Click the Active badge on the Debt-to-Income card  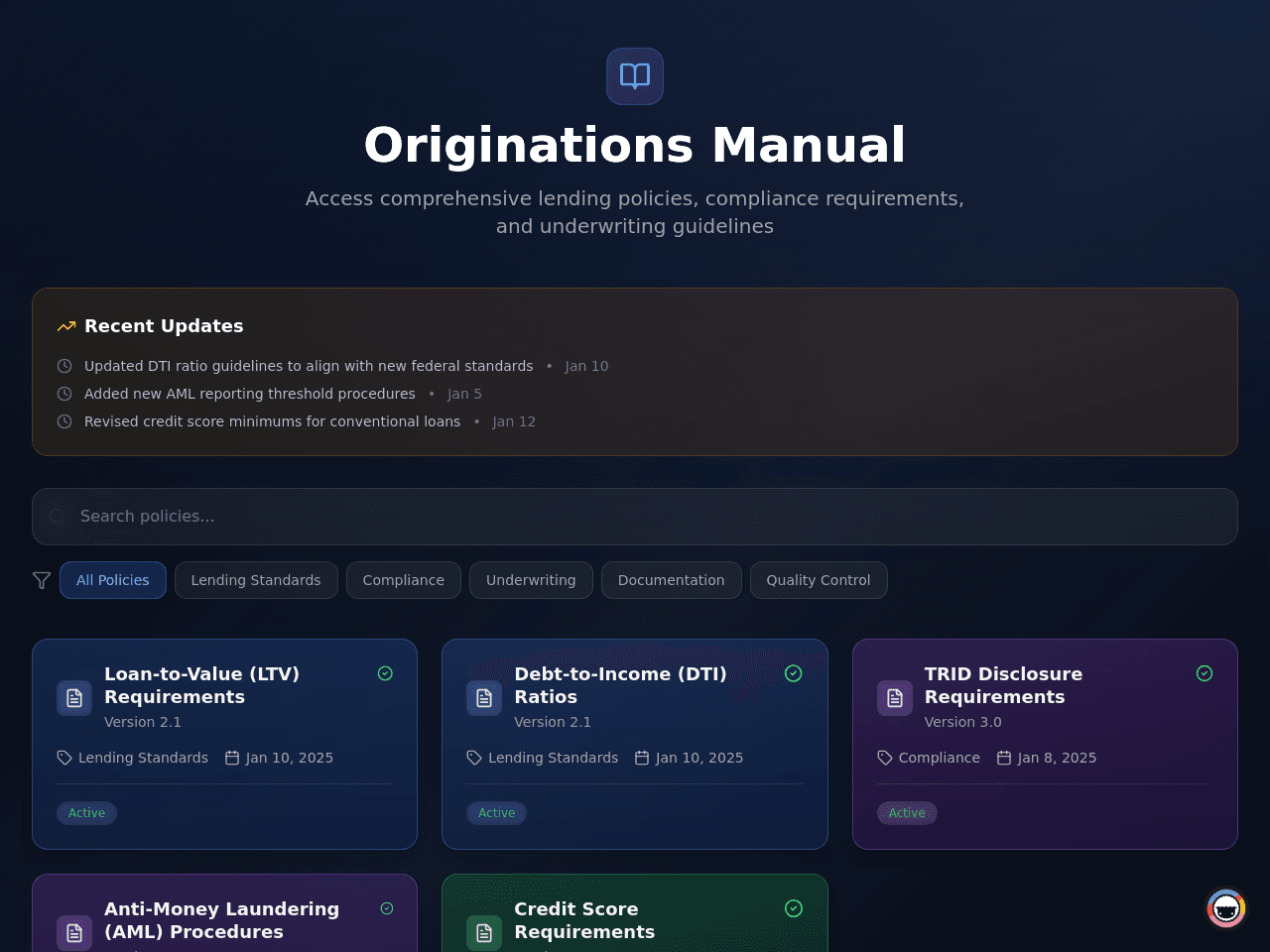[x=497, y=813]
